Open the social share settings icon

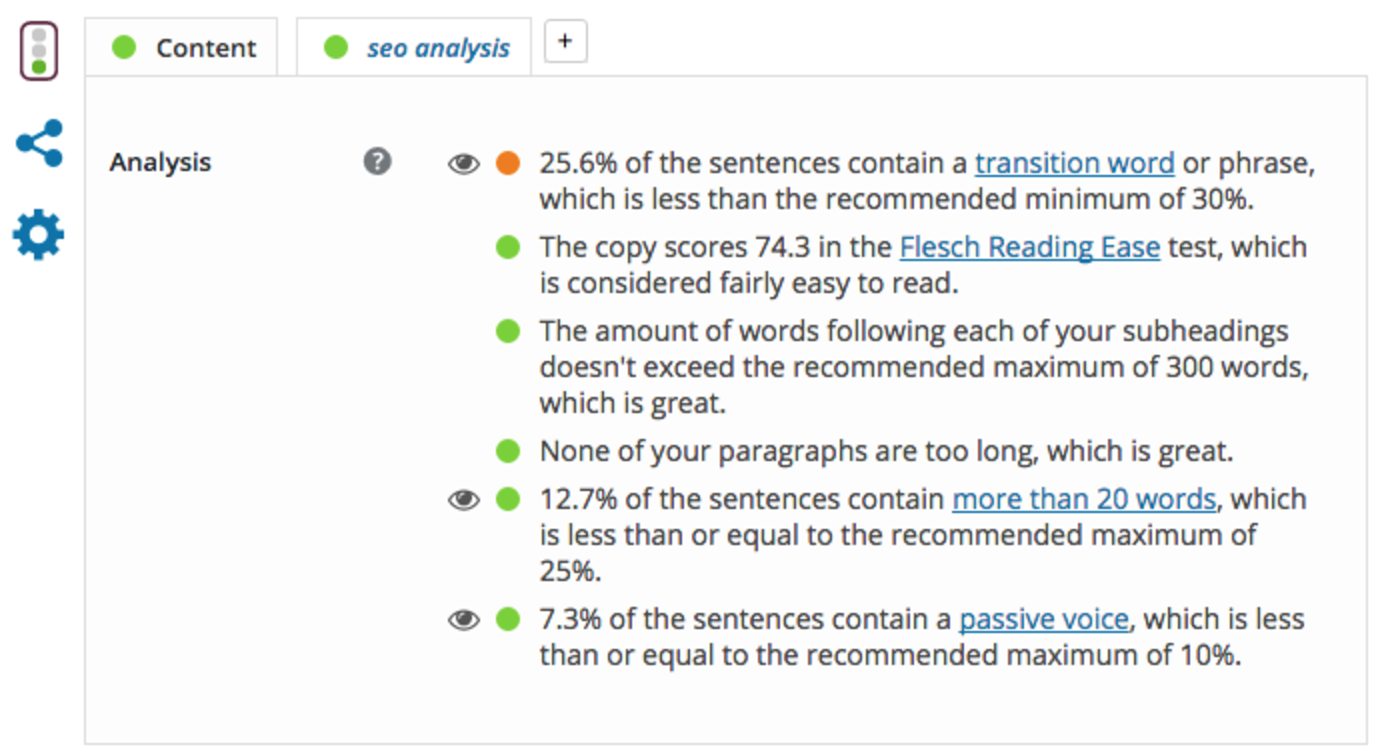point(39,143)
